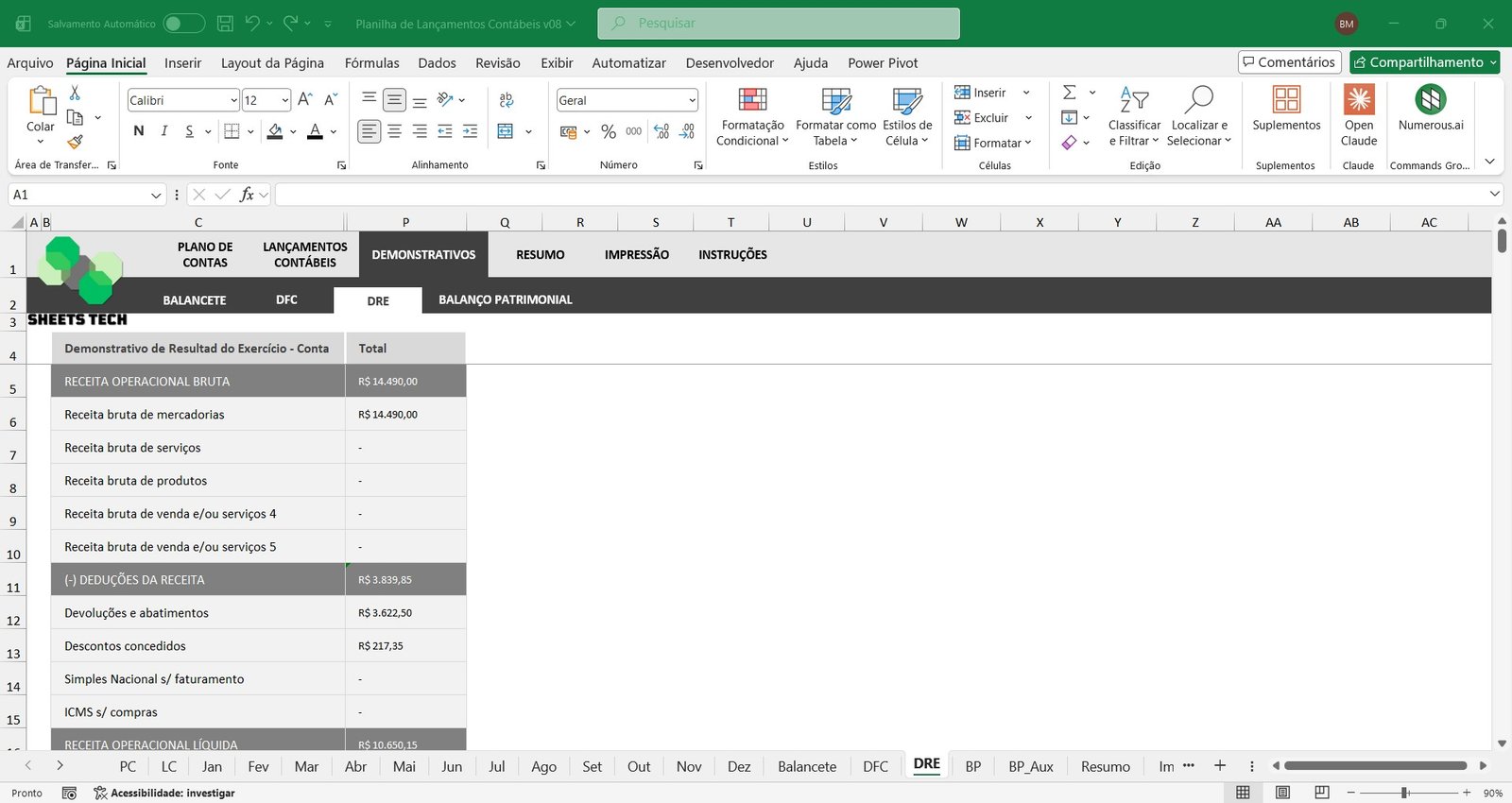Open the Geral number format dropdown
Viewport: 1512px width, 803px height.
coord(692,100)
